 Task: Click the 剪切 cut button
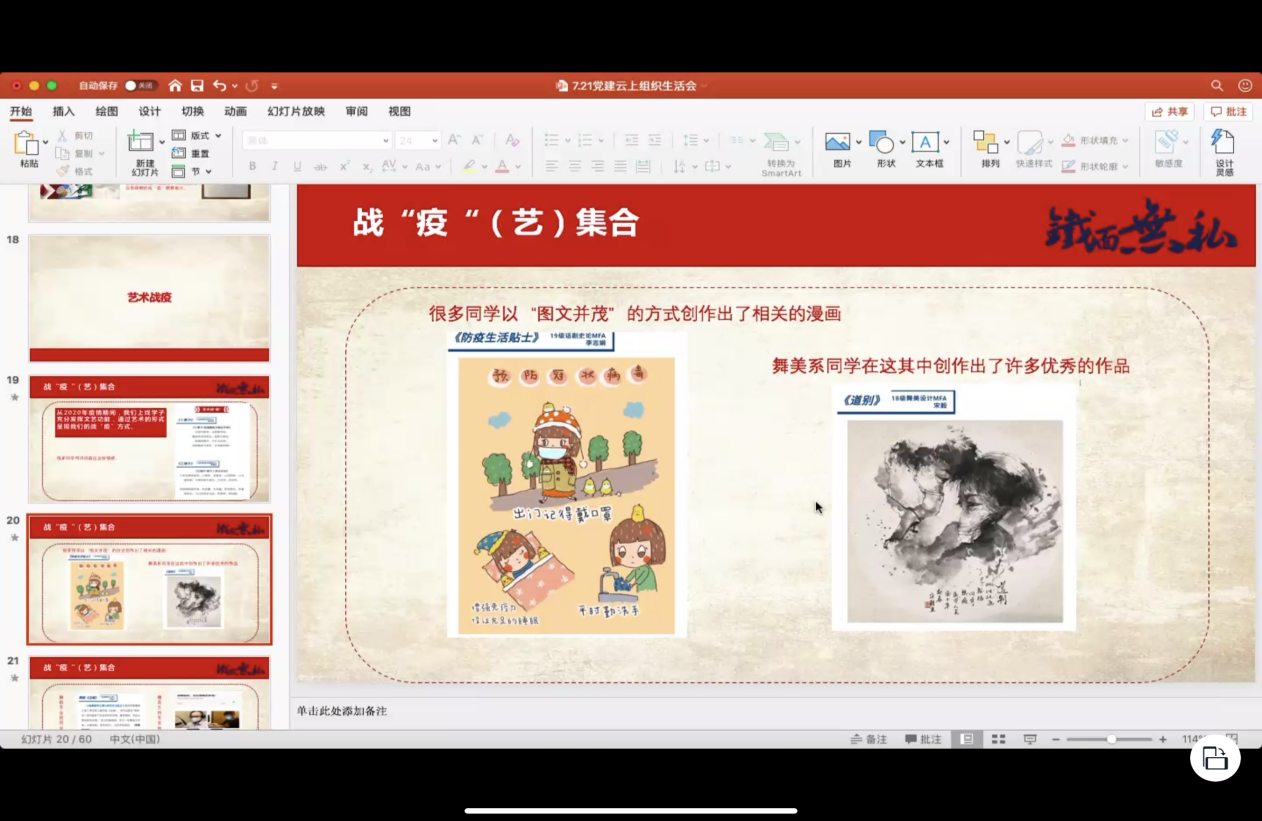(x=76, y=135)
